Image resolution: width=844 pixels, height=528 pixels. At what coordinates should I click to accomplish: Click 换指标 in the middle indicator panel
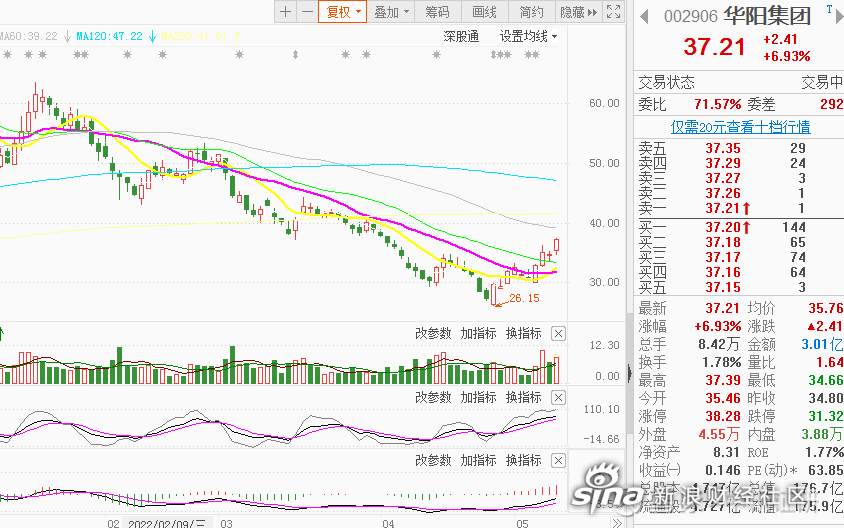[x=523, y=397]
